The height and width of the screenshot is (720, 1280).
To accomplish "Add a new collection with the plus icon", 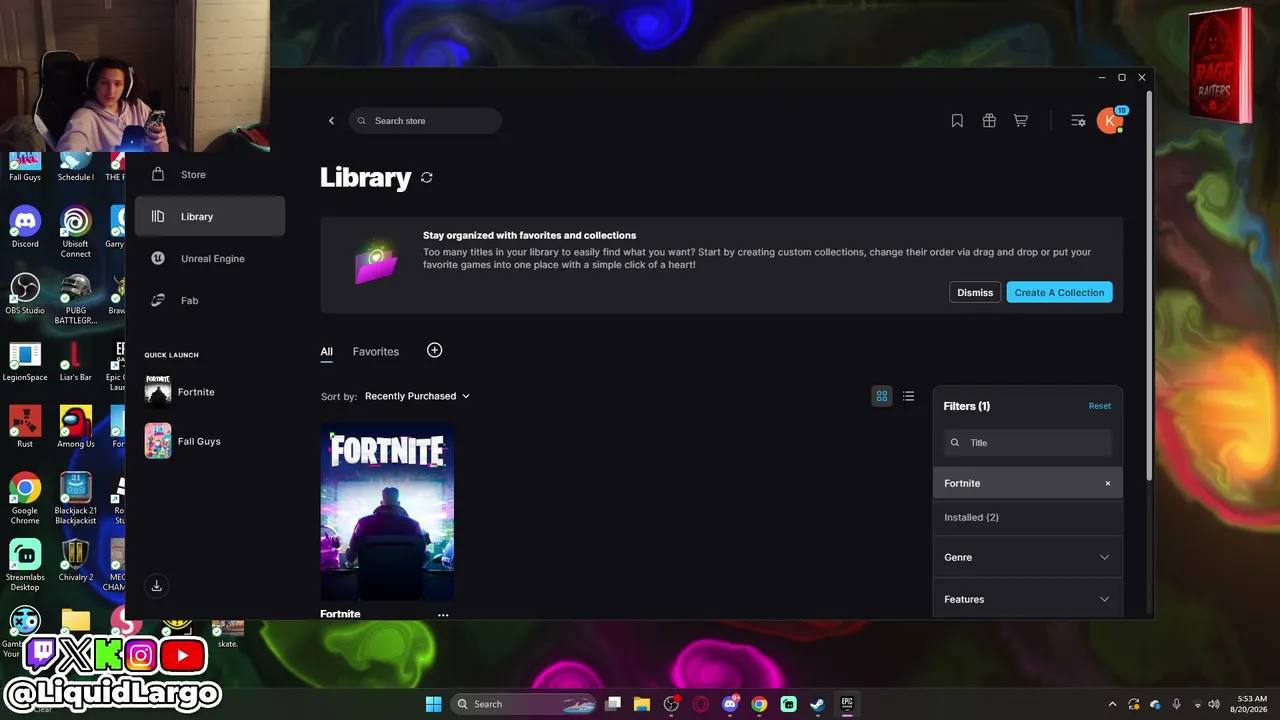I will tap(434, 350).
